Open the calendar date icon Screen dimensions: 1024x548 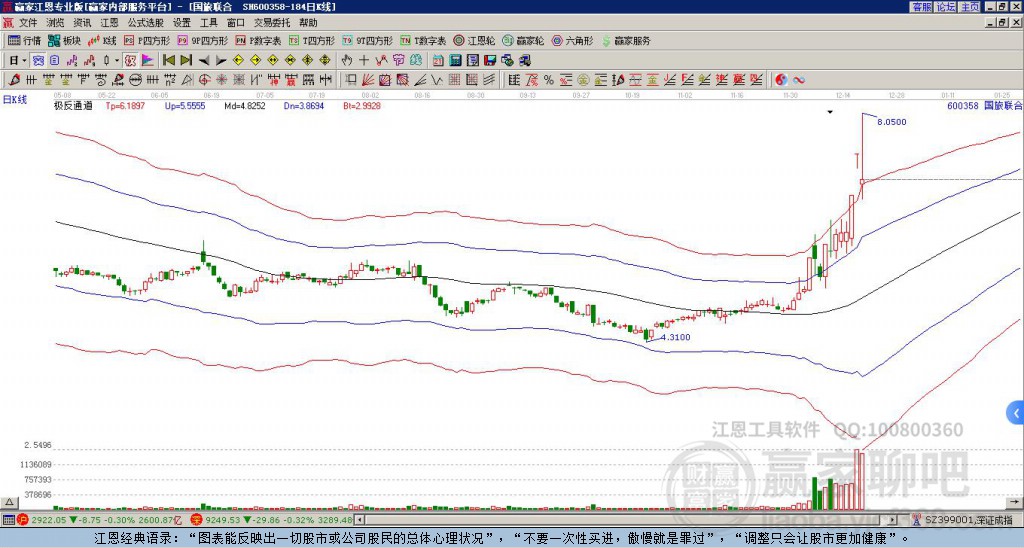tap(438, 61)
